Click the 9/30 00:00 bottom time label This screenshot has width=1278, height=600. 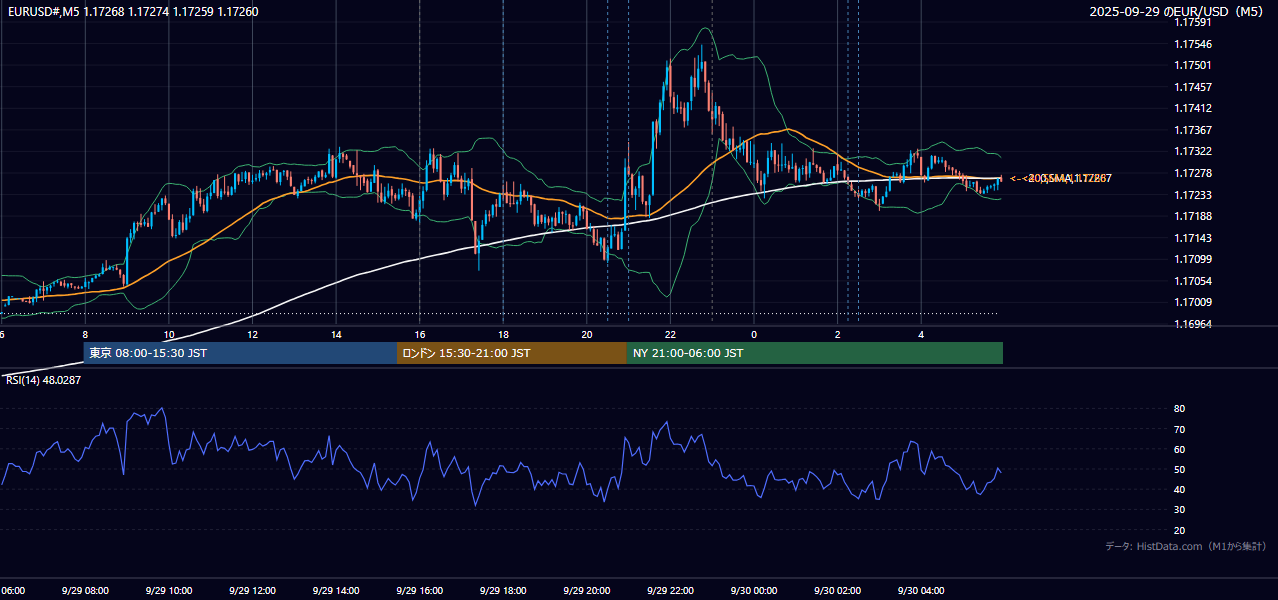(x=754, y=591)
